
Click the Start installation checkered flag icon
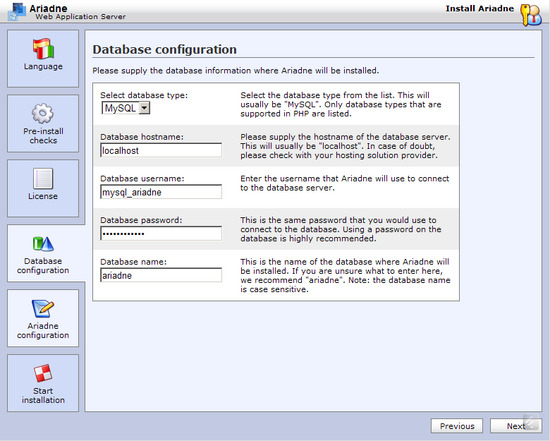[x=43, y=373]
